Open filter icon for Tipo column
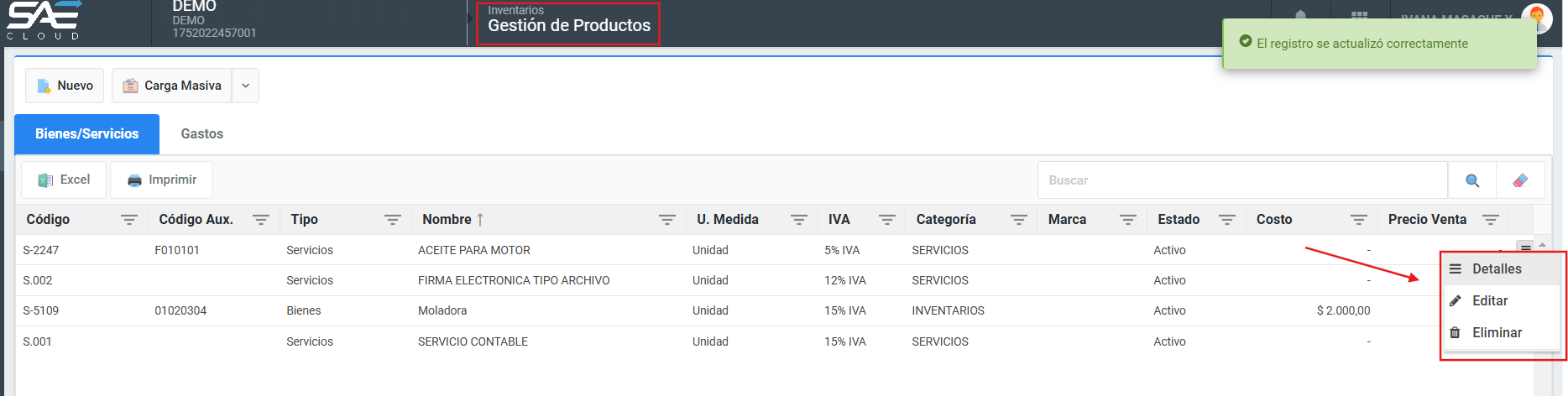 [x=392, y=220]
